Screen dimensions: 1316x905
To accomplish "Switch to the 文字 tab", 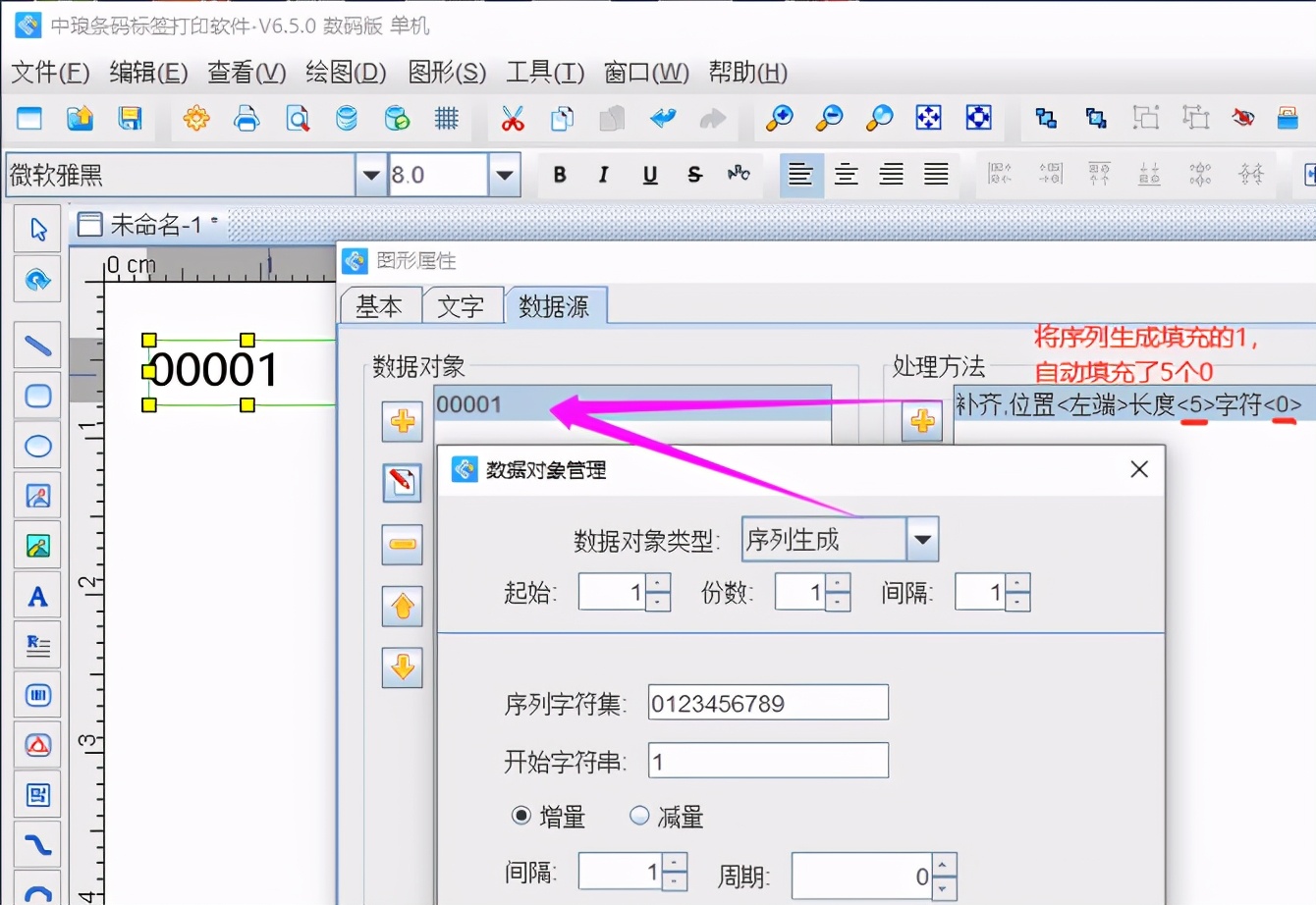I will point(461,306).
